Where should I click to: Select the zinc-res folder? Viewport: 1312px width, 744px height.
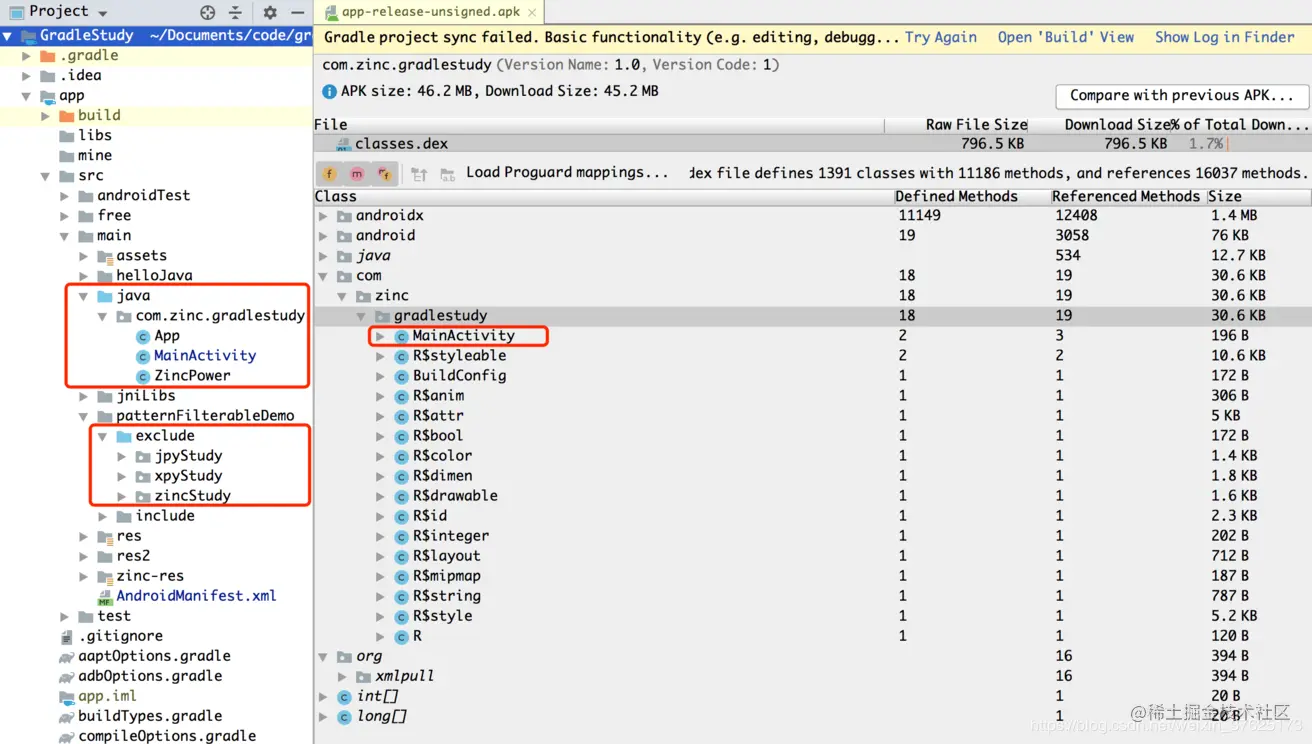[x=150, y=576]
